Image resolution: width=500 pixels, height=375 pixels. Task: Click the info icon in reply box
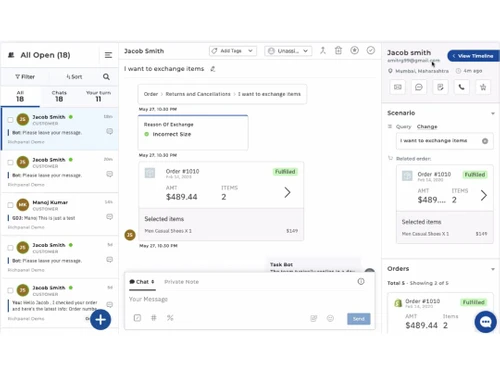[x=361, y=282]
